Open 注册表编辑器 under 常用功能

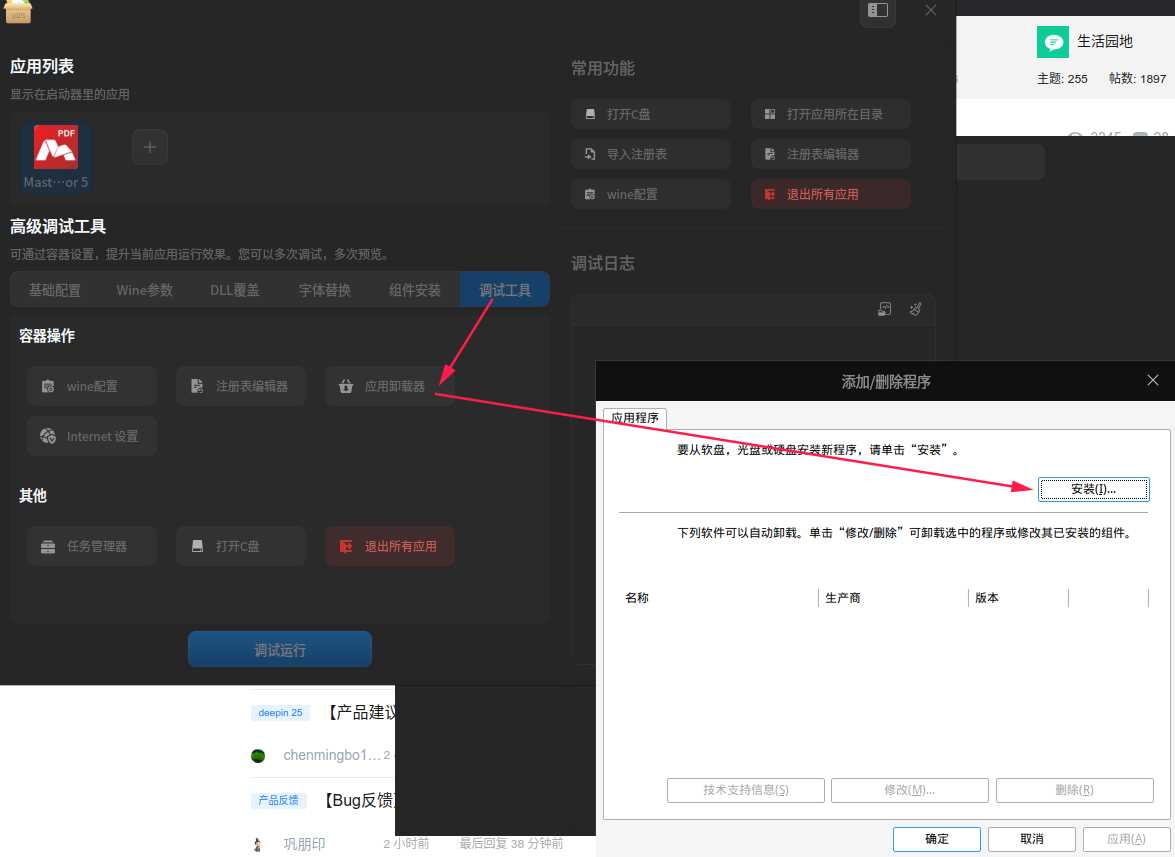click(x=830, y=154)
